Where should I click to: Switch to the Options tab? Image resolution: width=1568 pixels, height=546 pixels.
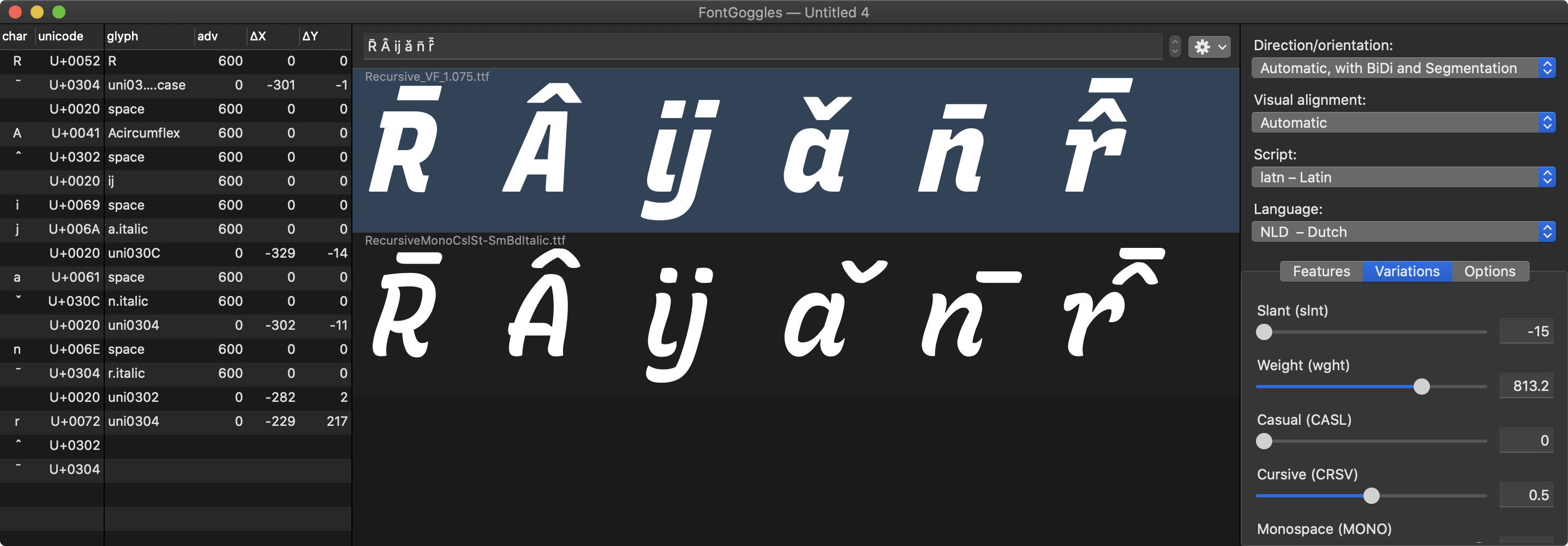(x=1489, y=271)
